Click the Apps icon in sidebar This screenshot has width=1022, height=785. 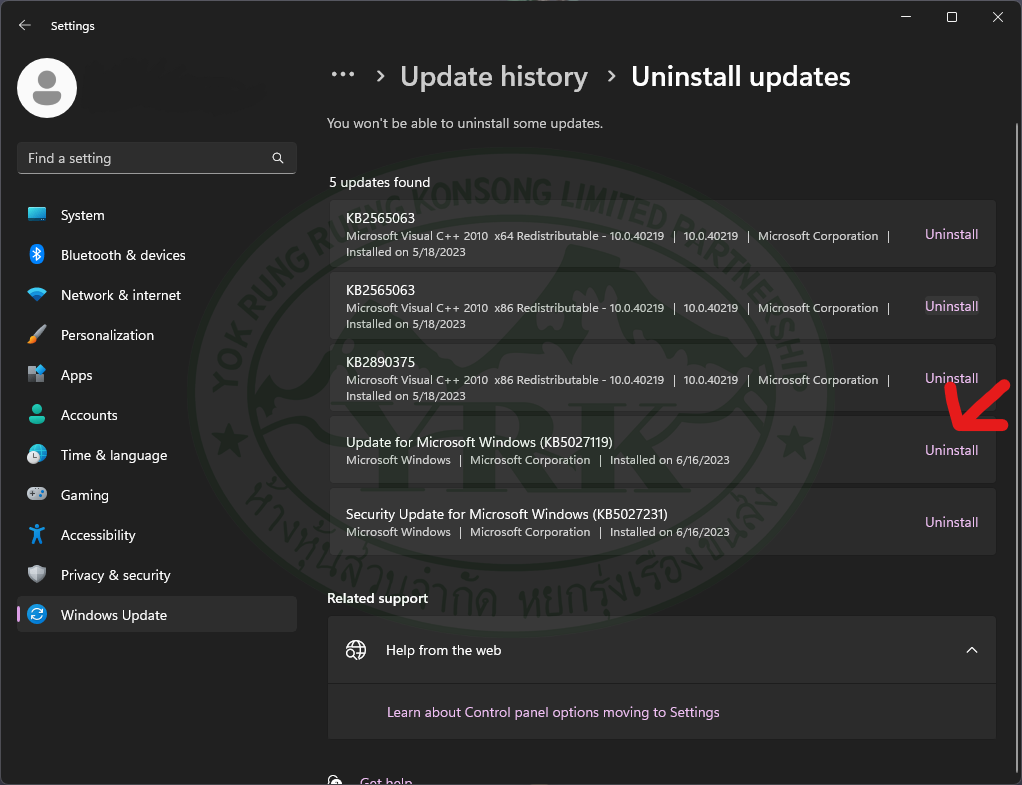pyautogui.click(x=37, y=374)
